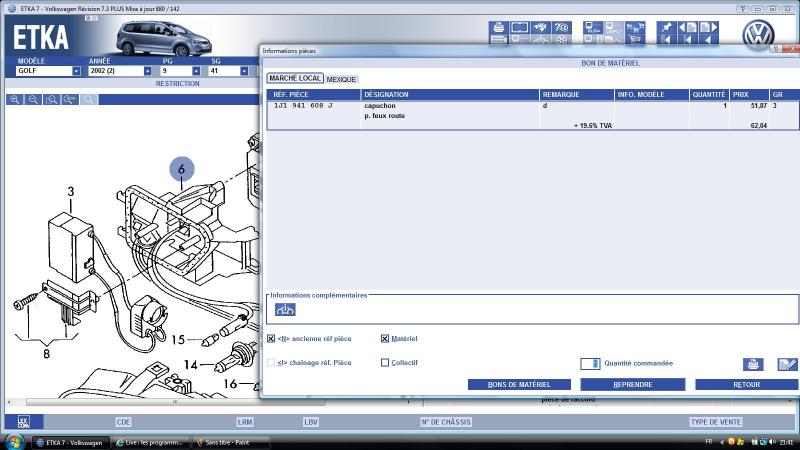This screenshot has height=450, width=800.
Task: Click the price value 51,87
Action: pyautogui.click(x=759, y=106)
